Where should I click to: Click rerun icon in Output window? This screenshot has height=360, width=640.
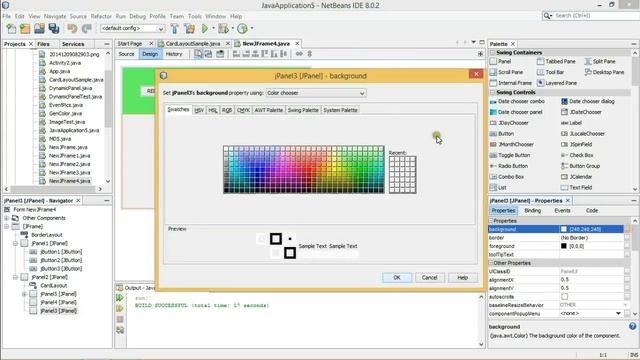tap(120, 298)
